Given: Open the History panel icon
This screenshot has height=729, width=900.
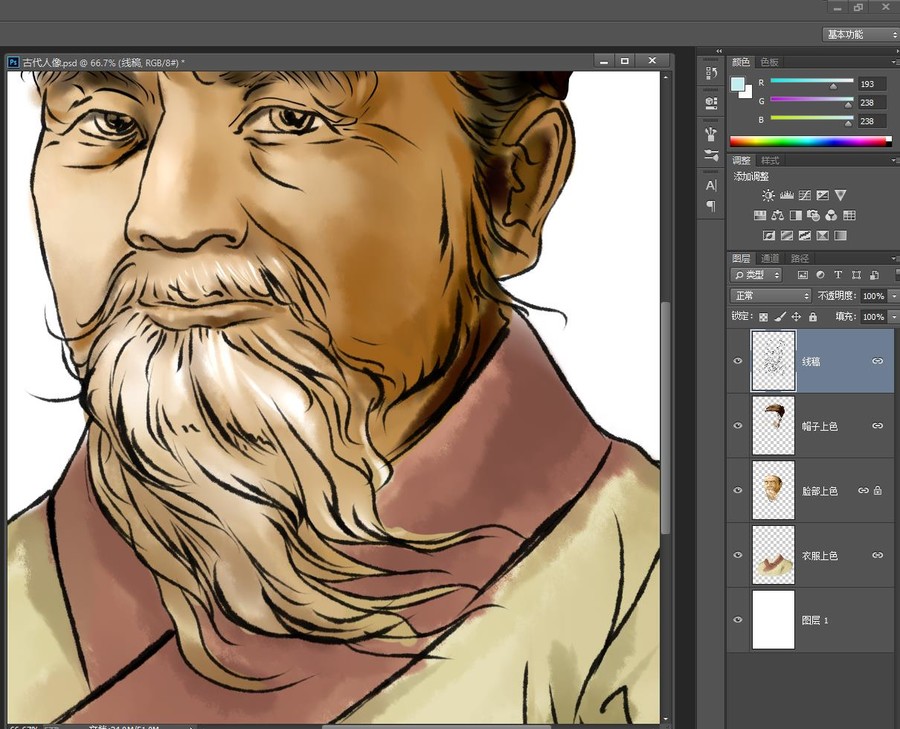Looking at the screenshot, I should coord(712,73).
